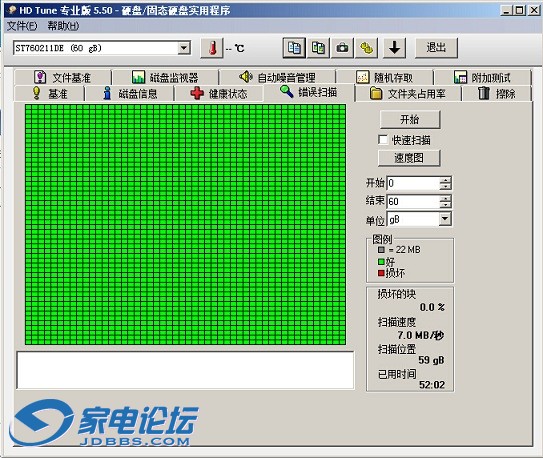Decrease the 结束 end value with down arrow
The image size is (543, 458).
(445, 205)
